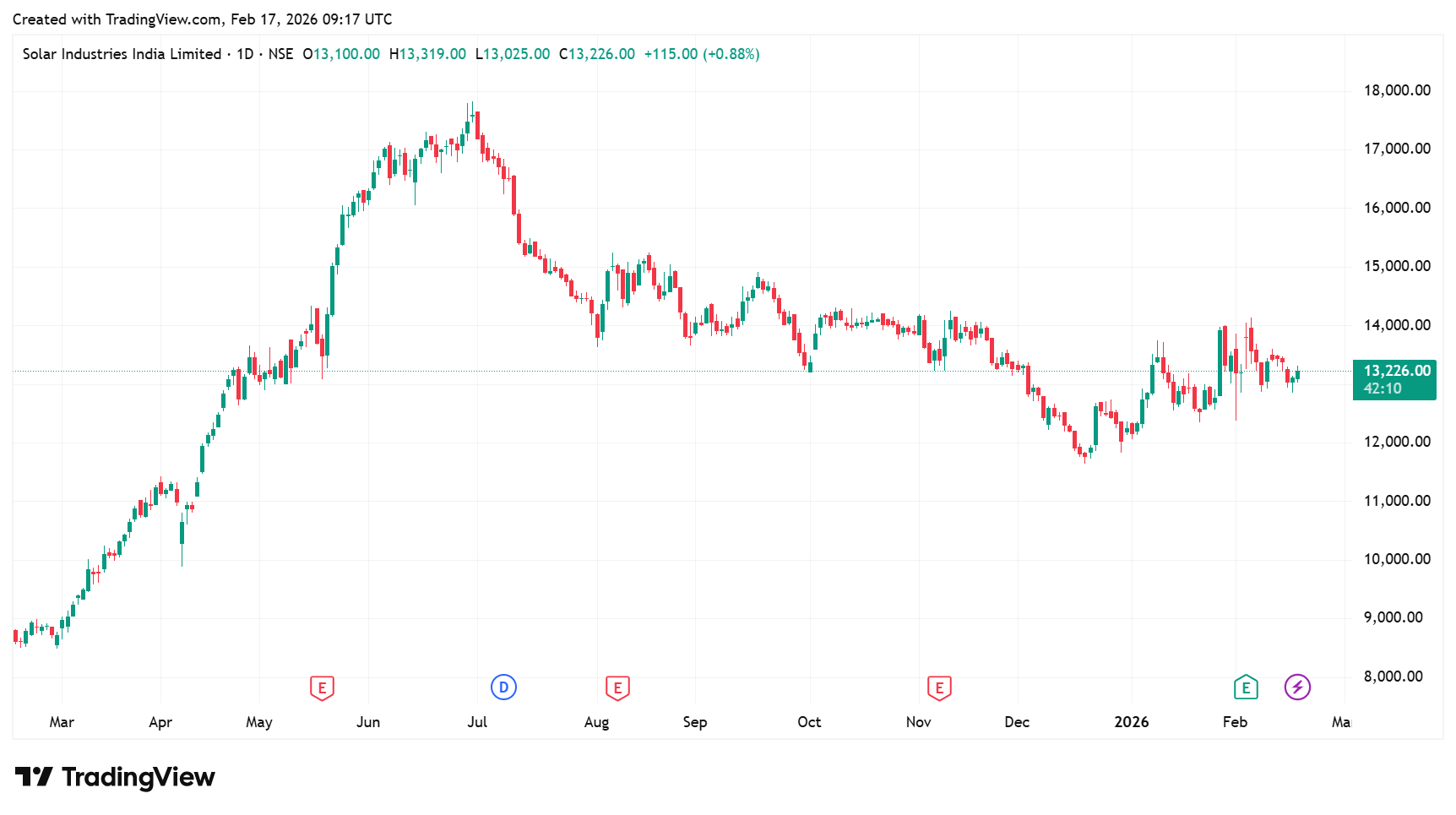Click the purple lightning bolt marker
This screenshot has width=1456, height=815.
(1297, 687)
